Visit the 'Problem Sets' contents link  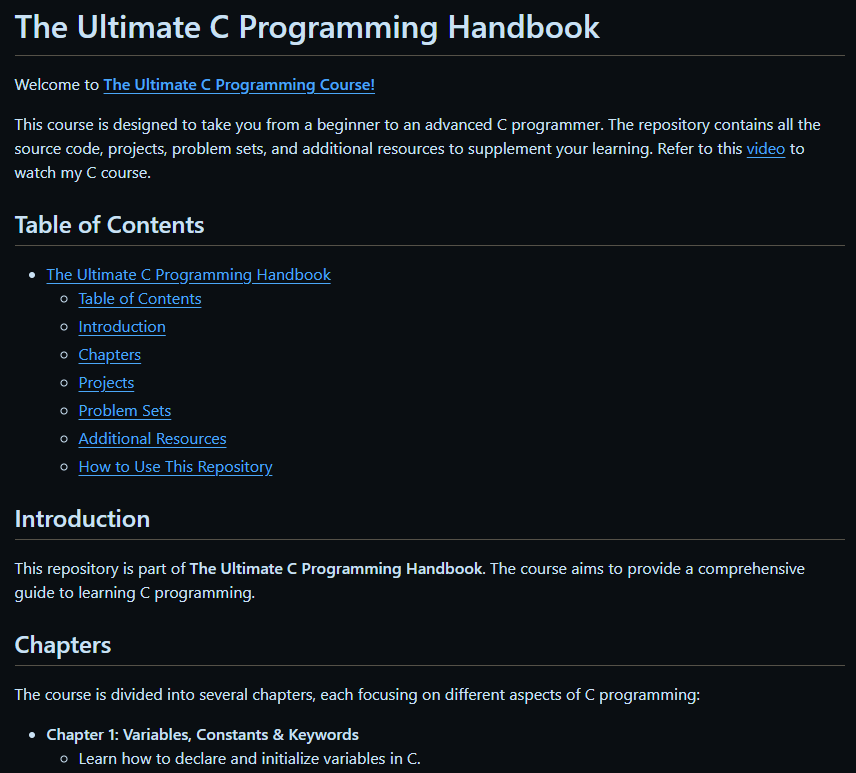[x=125, y=411]
